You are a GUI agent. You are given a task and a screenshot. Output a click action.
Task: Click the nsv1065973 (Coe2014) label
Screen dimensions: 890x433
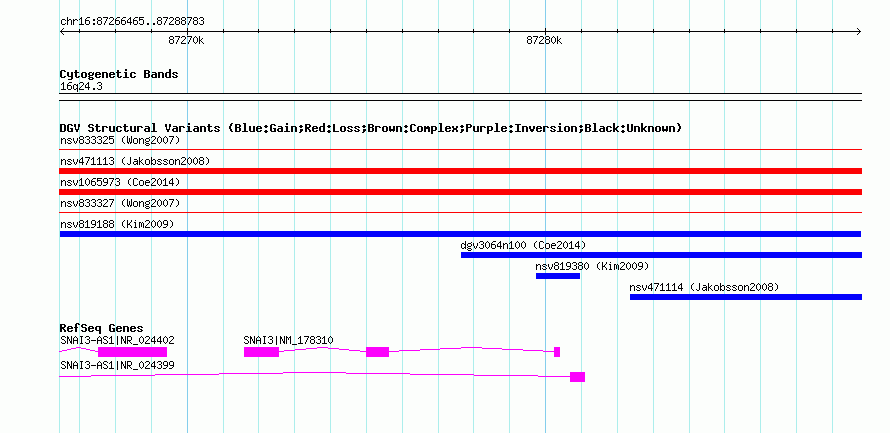[x=120, y=182]
